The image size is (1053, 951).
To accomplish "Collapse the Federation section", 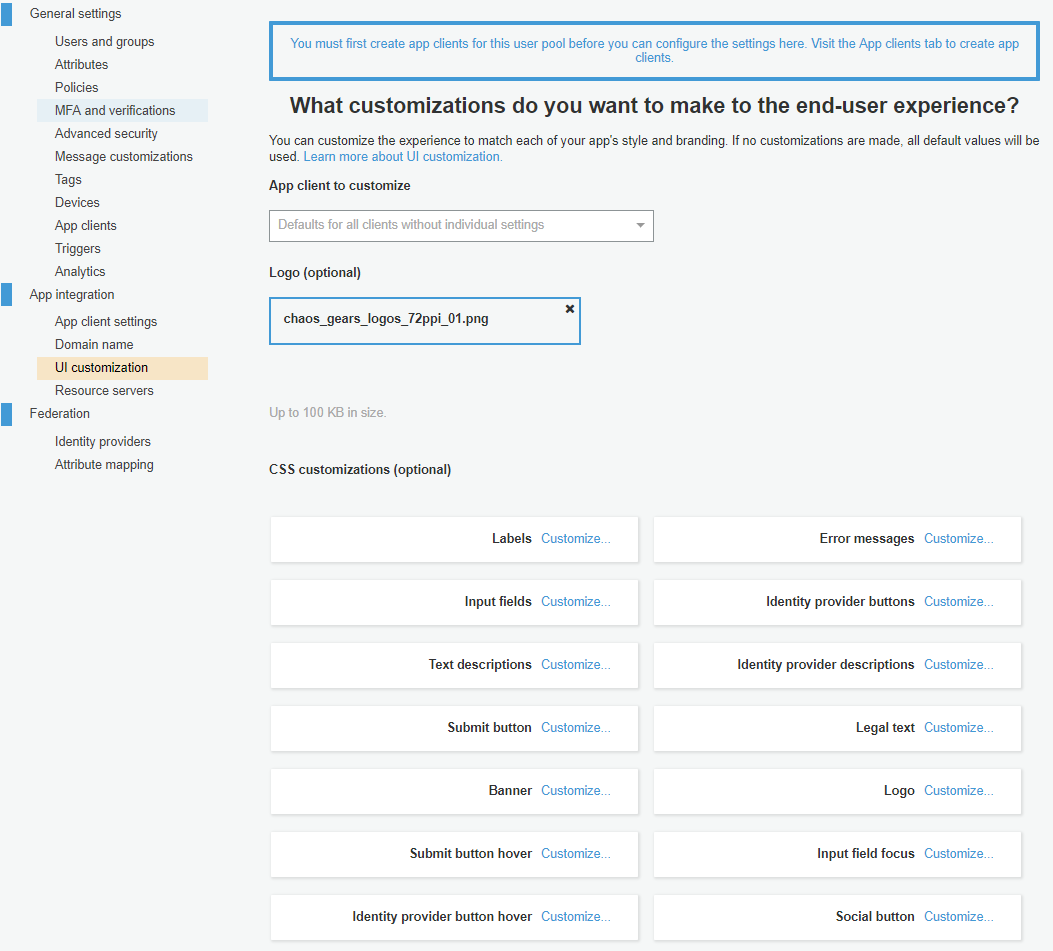I will [7, 414].
